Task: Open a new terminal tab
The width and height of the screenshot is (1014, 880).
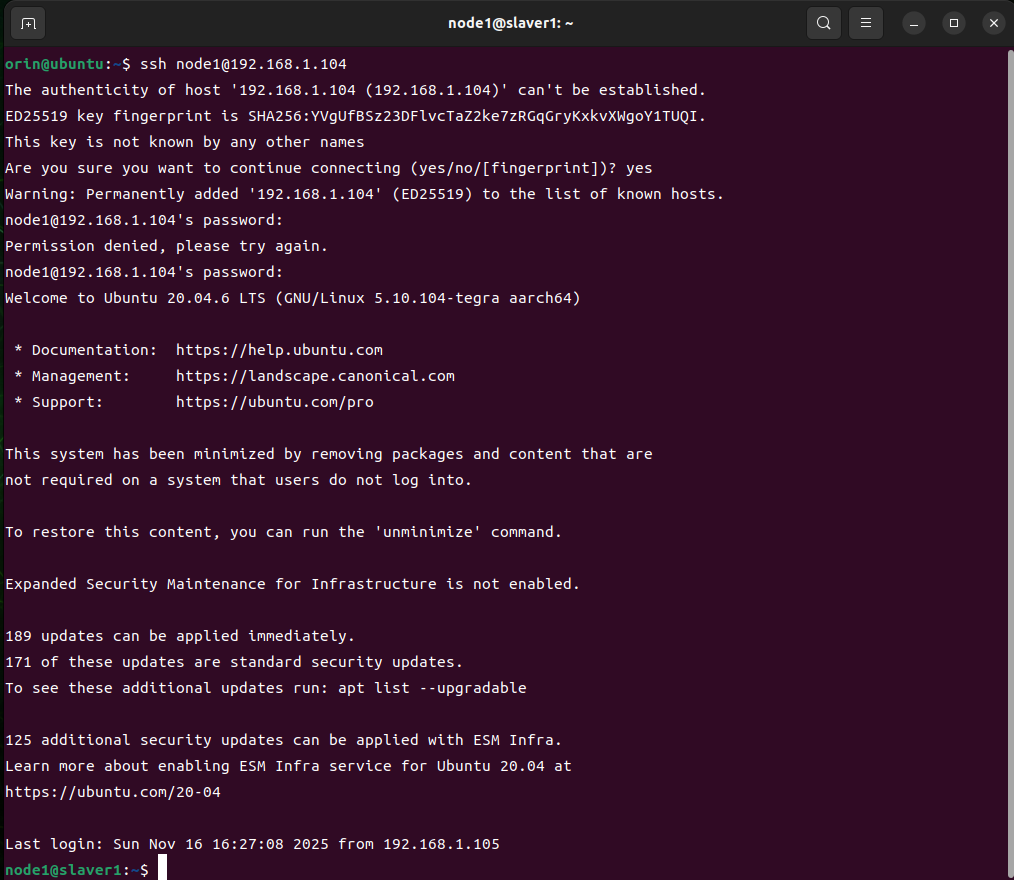Action: (x=28, y=23)
